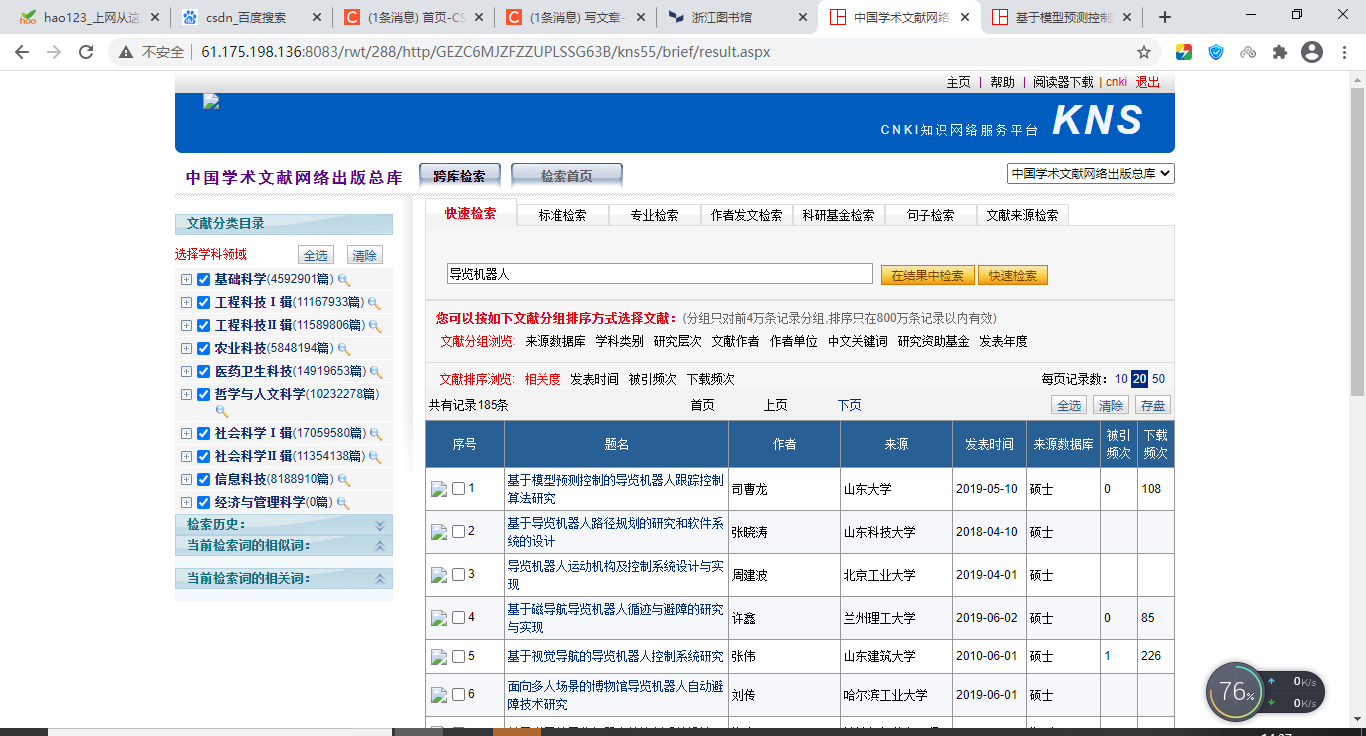Open a new browser tab with plus
Image resolution: width=1366 pixels, height=736 pixels.
[x=1164, y=17]
